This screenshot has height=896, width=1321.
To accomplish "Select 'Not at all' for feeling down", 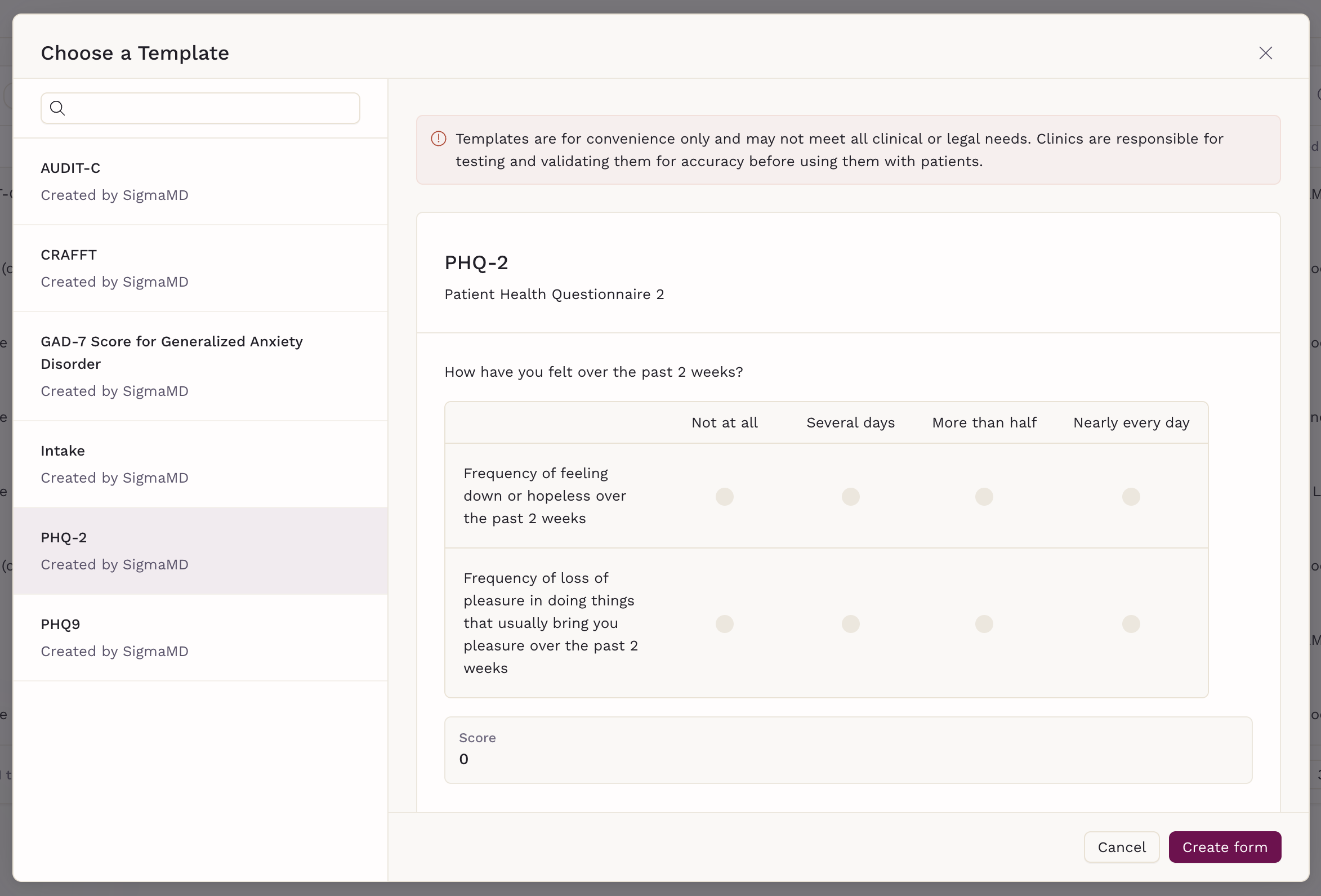I will 724,496.
